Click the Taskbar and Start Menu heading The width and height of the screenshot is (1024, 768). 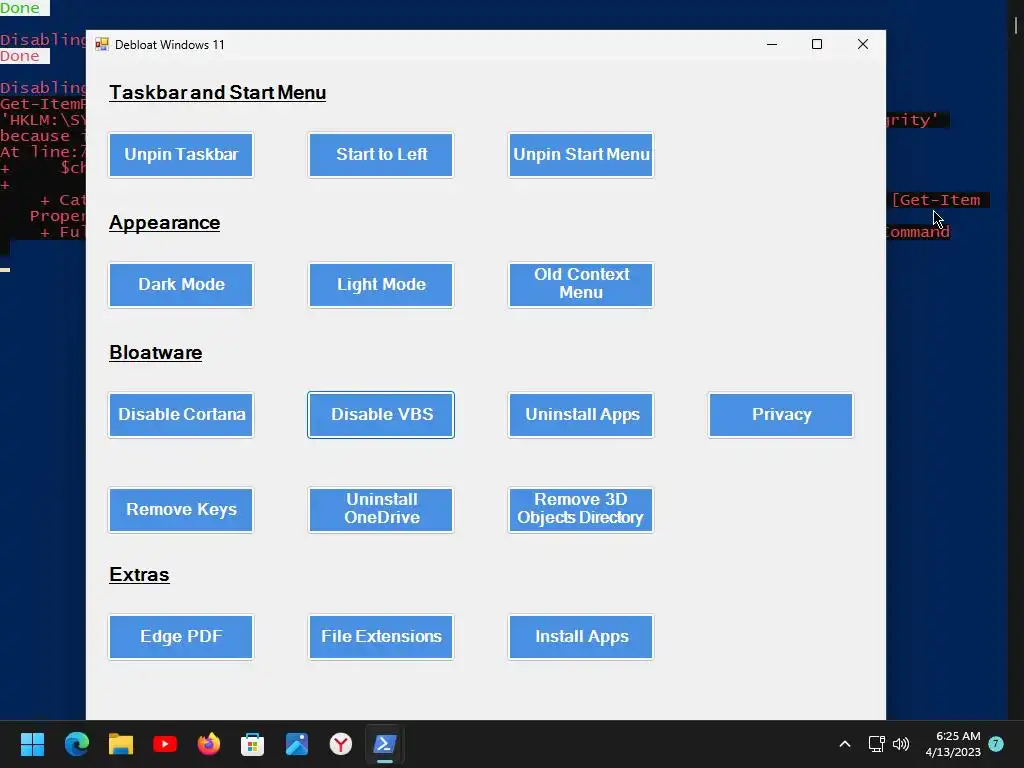[217, 93]
